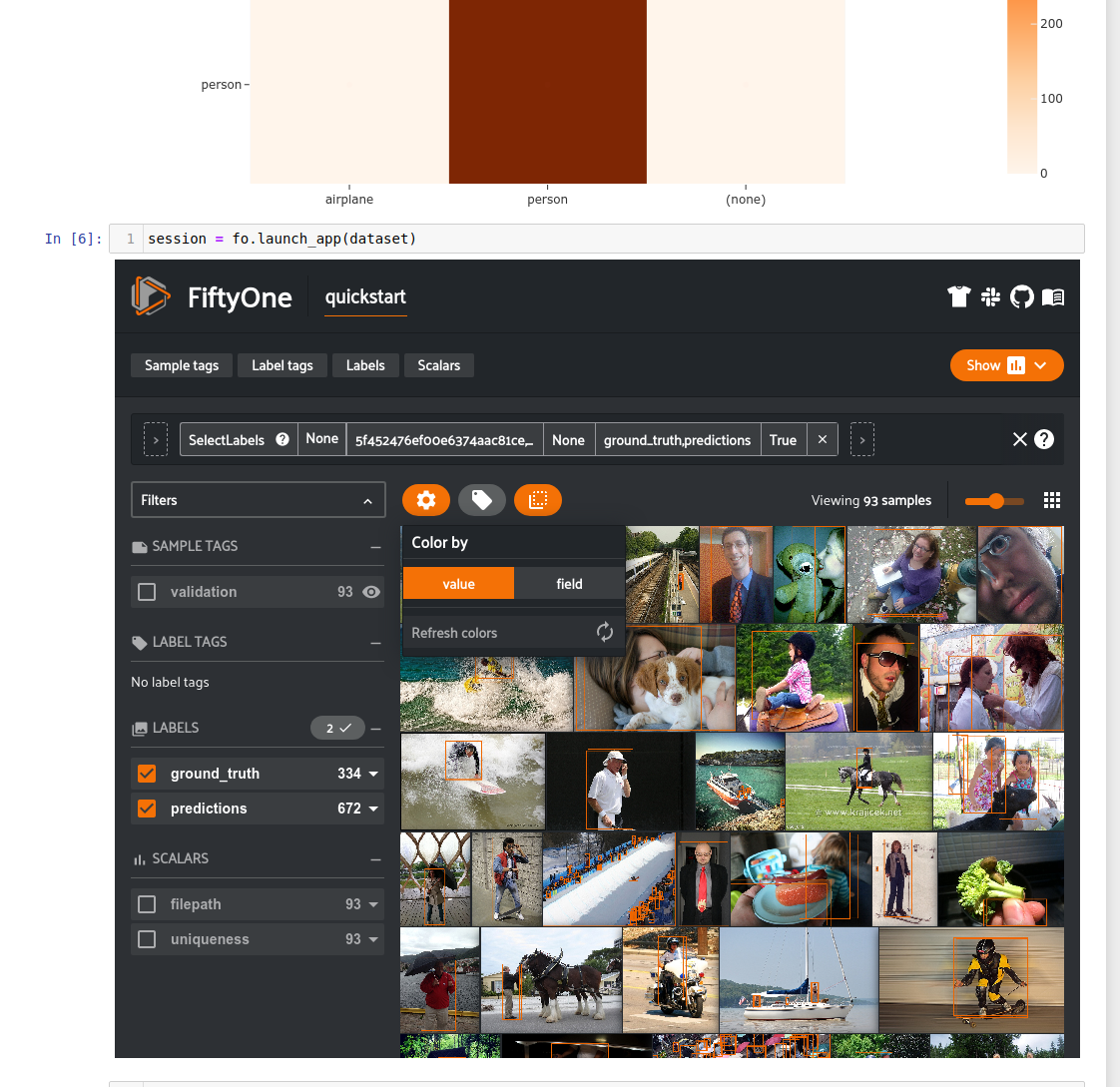1120x1087 pixels.
Task: Click the t-shirt icon in the header
Action: pos(958,296)
